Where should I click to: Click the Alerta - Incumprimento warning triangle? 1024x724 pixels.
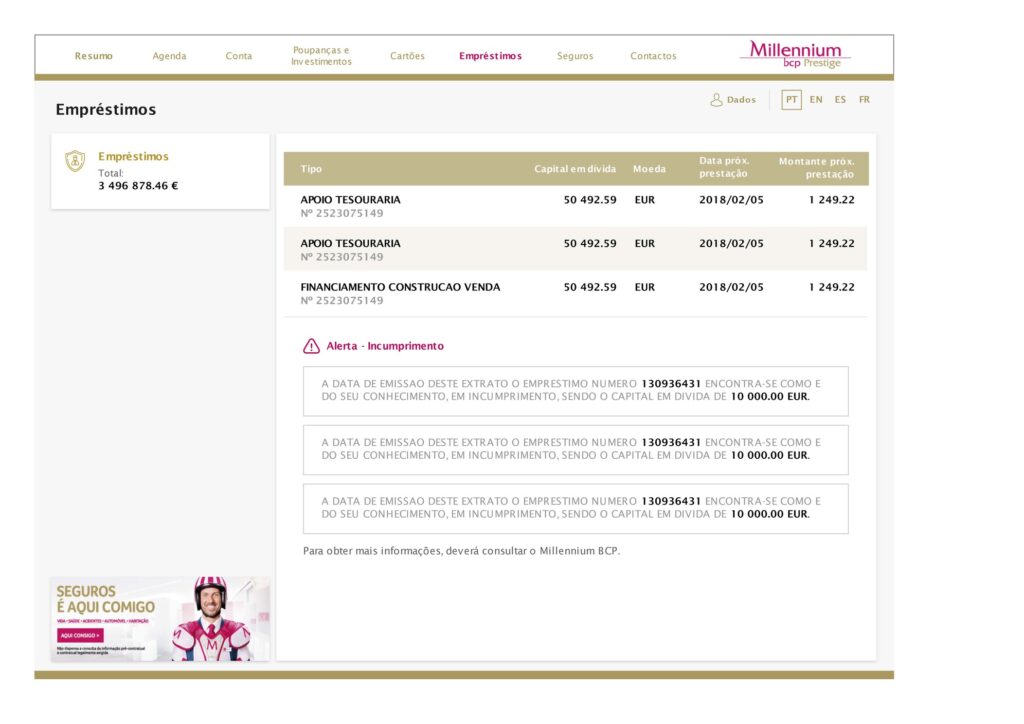point(310,345)
